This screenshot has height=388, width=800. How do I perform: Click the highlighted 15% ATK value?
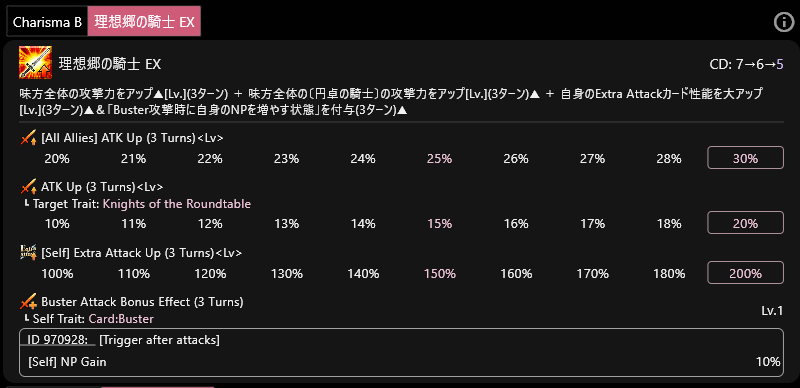pyautogui.click(x=439, y=224)
